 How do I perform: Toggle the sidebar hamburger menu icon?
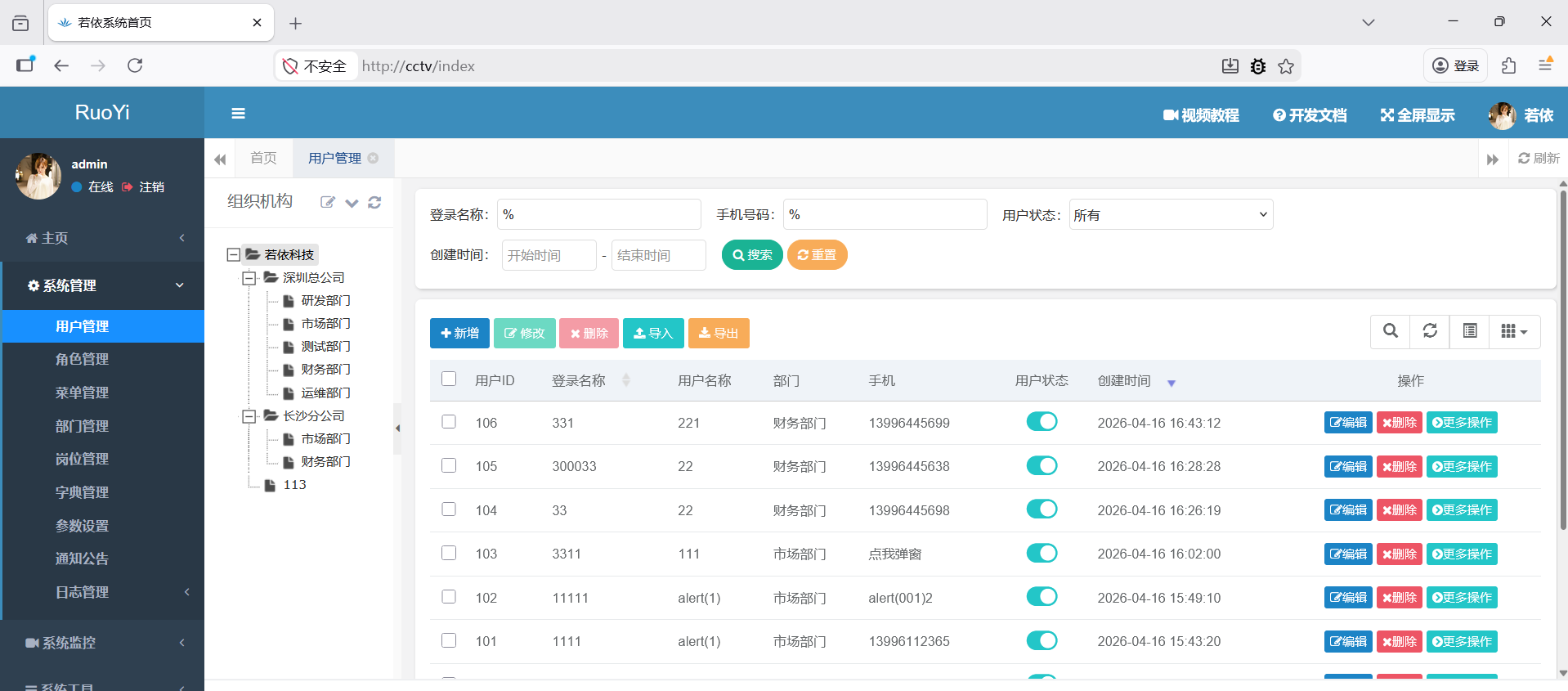238,114
